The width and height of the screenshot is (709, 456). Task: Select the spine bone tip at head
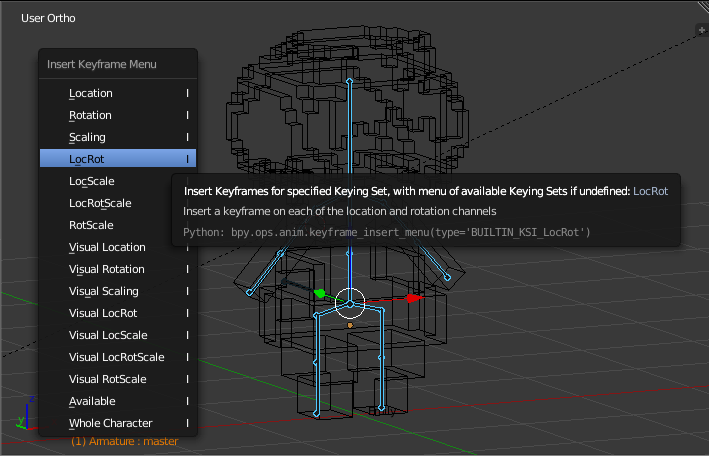pos(349,81)
